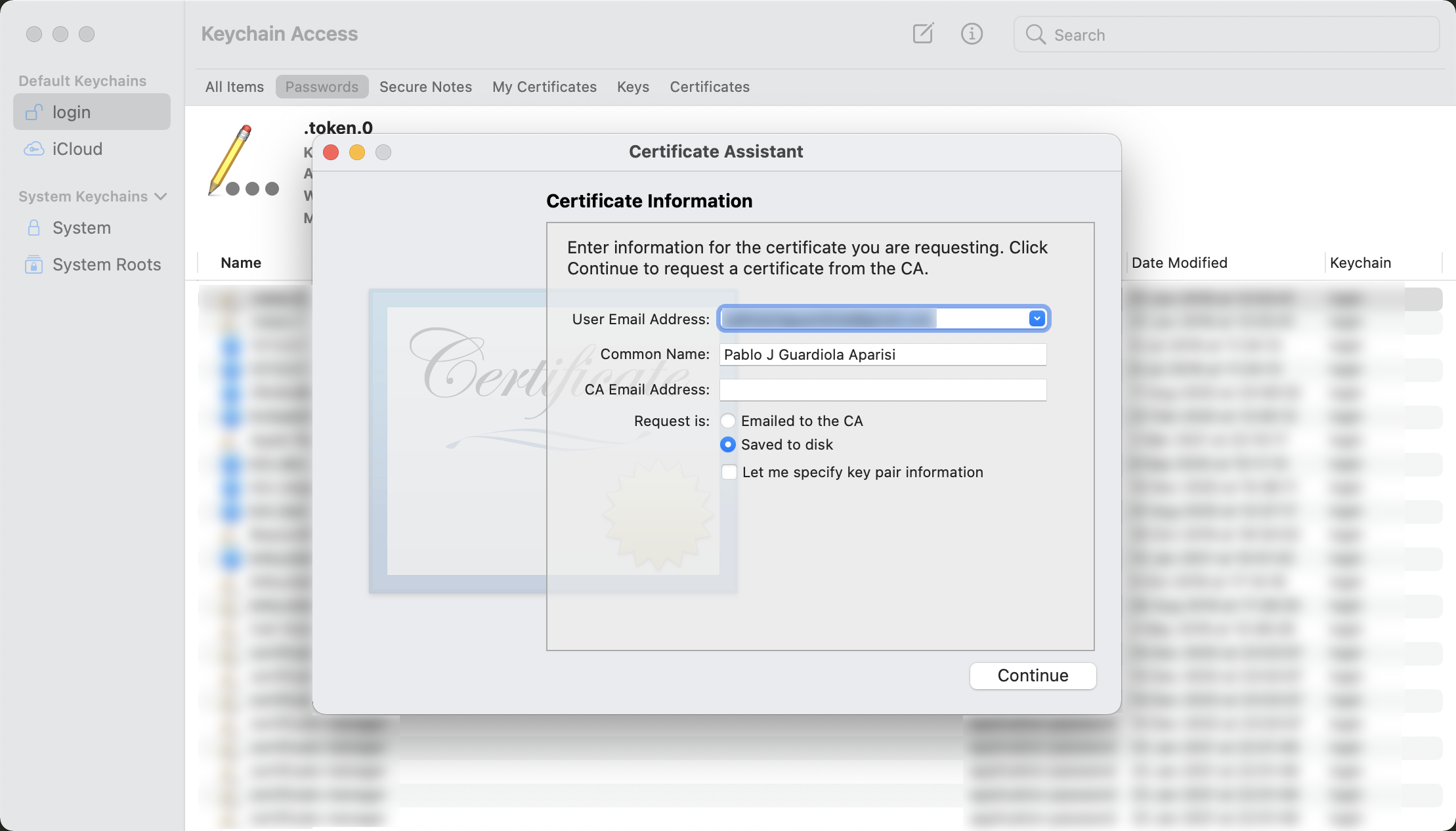1456x831 pixels.
Task: Open the User Email Address dropdown arrow
Action: coord(1037,318)
